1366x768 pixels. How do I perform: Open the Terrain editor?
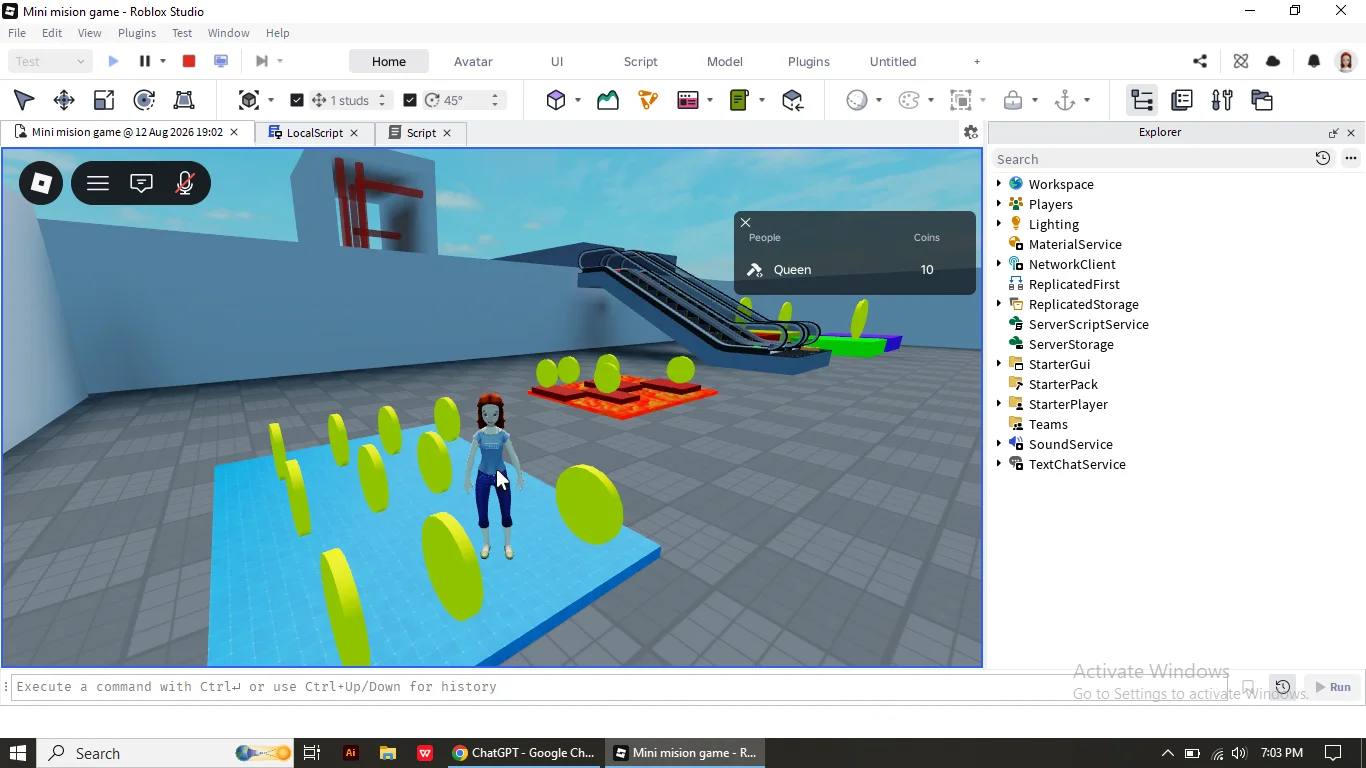pos(608,100)
